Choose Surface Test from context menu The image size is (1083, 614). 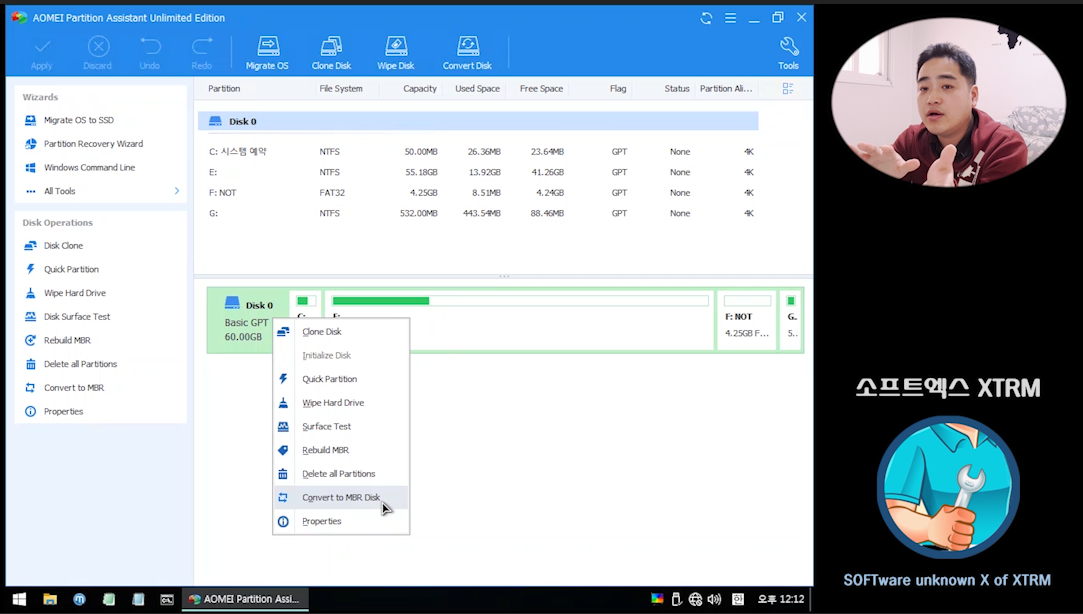[341, 426]
